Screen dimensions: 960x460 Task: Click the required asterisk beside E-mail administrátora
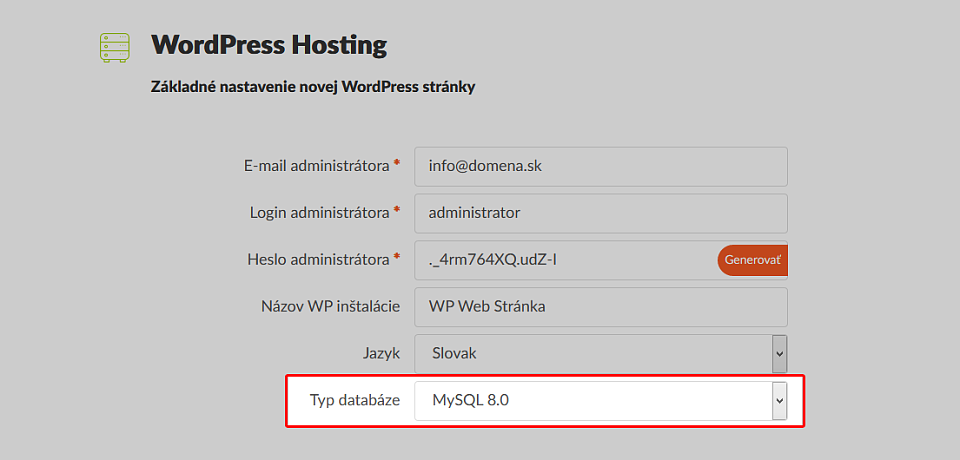pyautogui.click(x=397, y=164)
